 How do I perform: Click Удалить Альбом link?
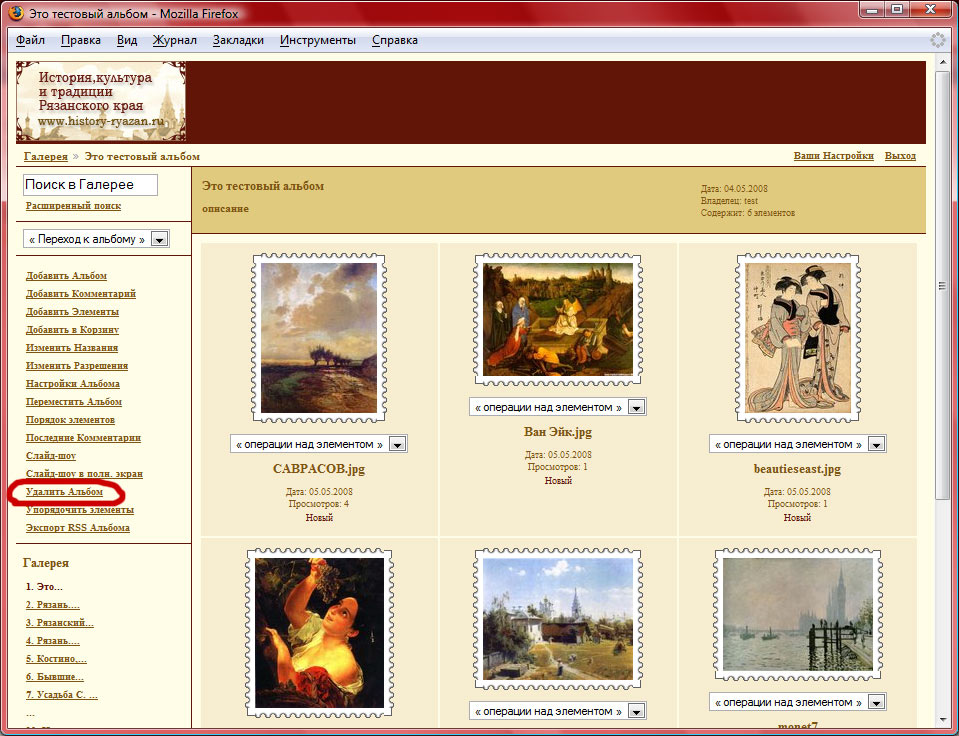pyautogui.click(x=64, y=492)
